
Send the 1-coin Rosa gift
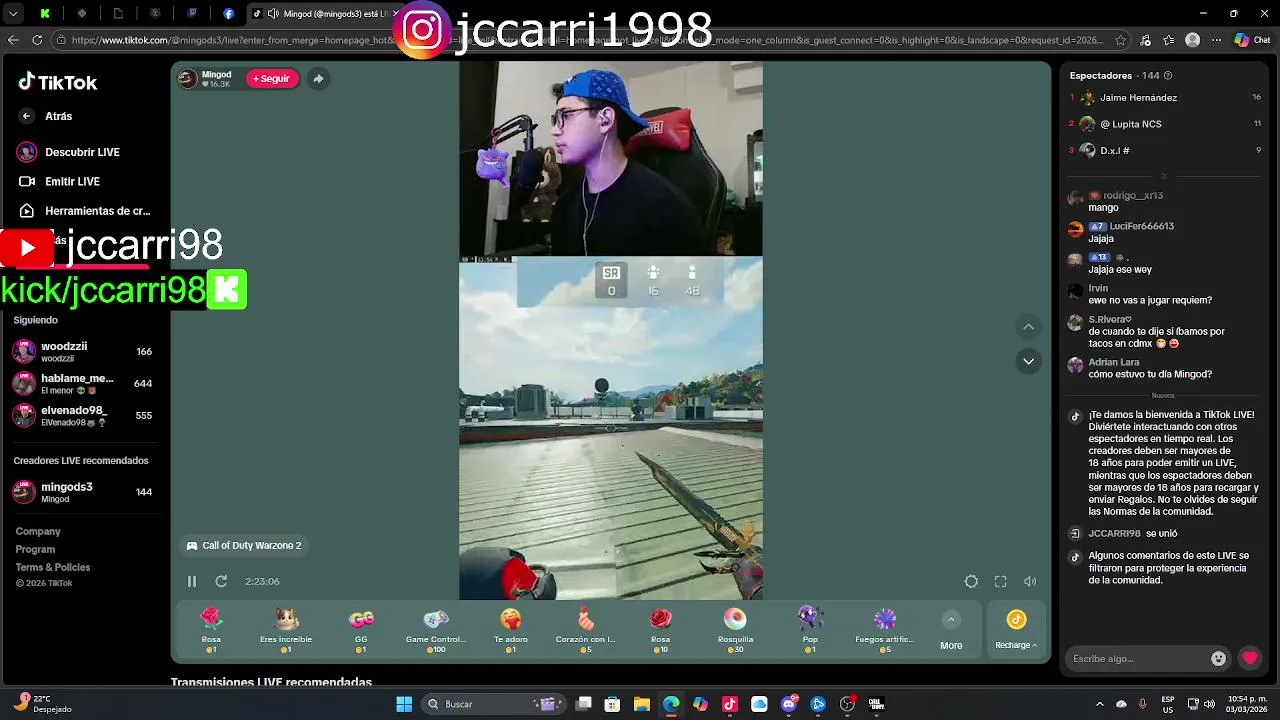pos(211,630)
